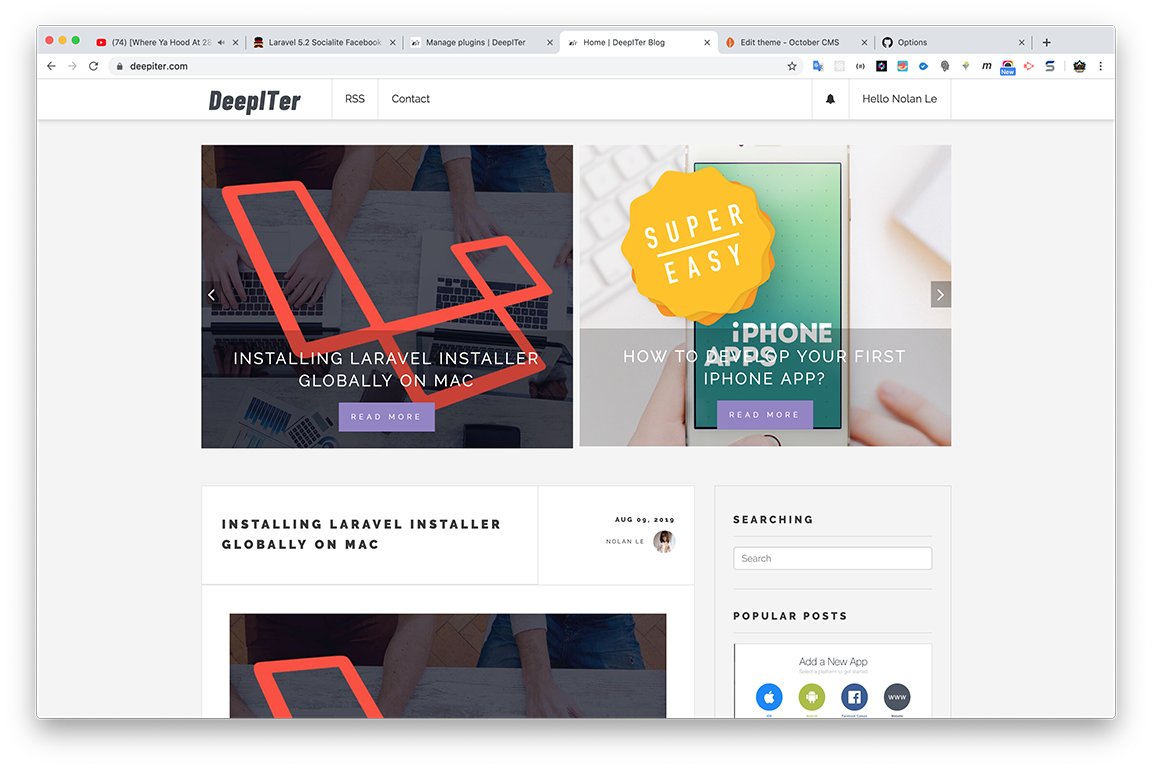Screen dimensions: 1152x768
Task: Open the black square circular-logo extension
Action: pyautogui.click(x=882, y=66)
